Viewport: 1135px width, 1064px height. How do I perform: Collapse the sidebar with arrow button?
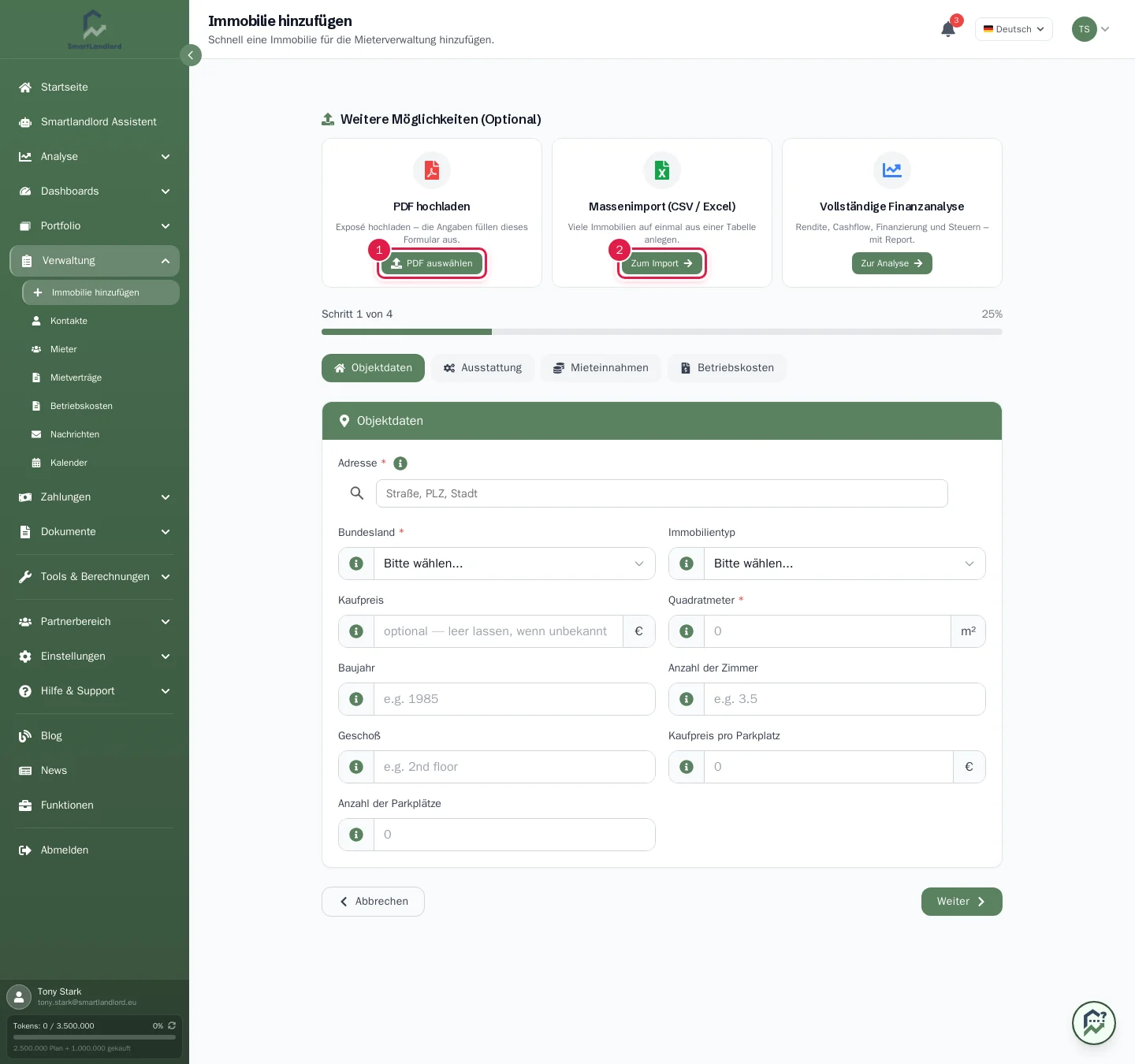point(191,55)
